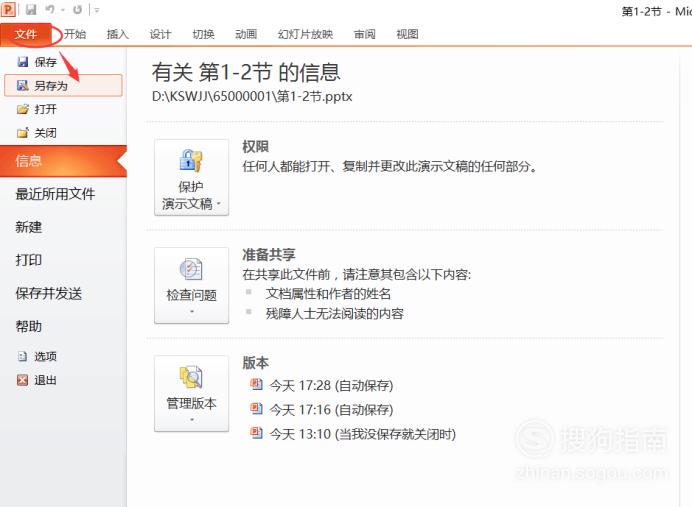Click the 保护演示文稿 lock and key icon
The height and width of the screenshot is (507, 692).
coord(191,160)
